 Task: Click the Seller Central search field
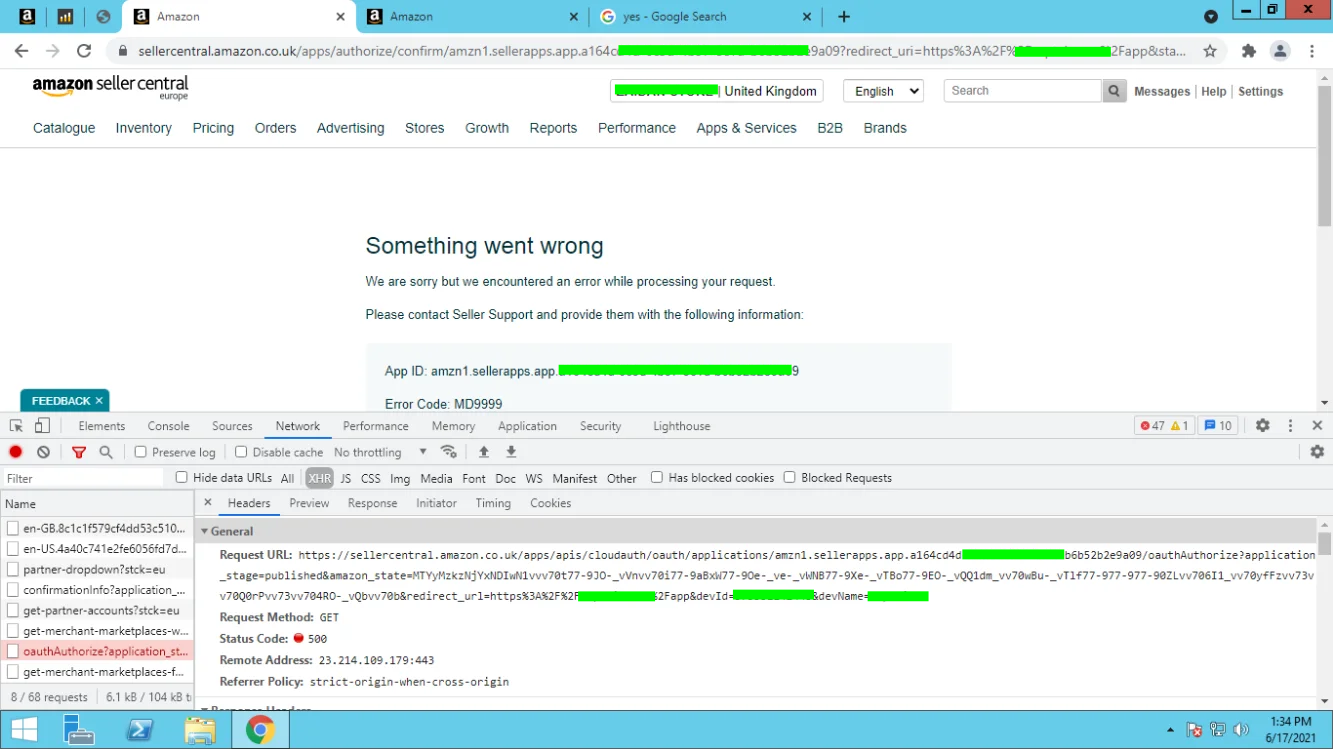pos(1023,91)
